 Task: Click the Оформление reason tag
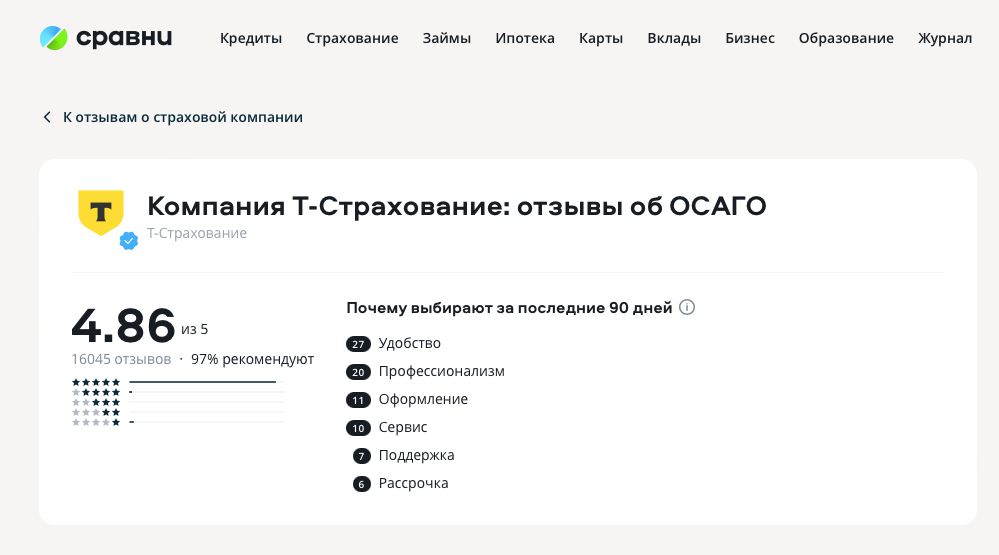pyautogui.click(x=423, y=400)
